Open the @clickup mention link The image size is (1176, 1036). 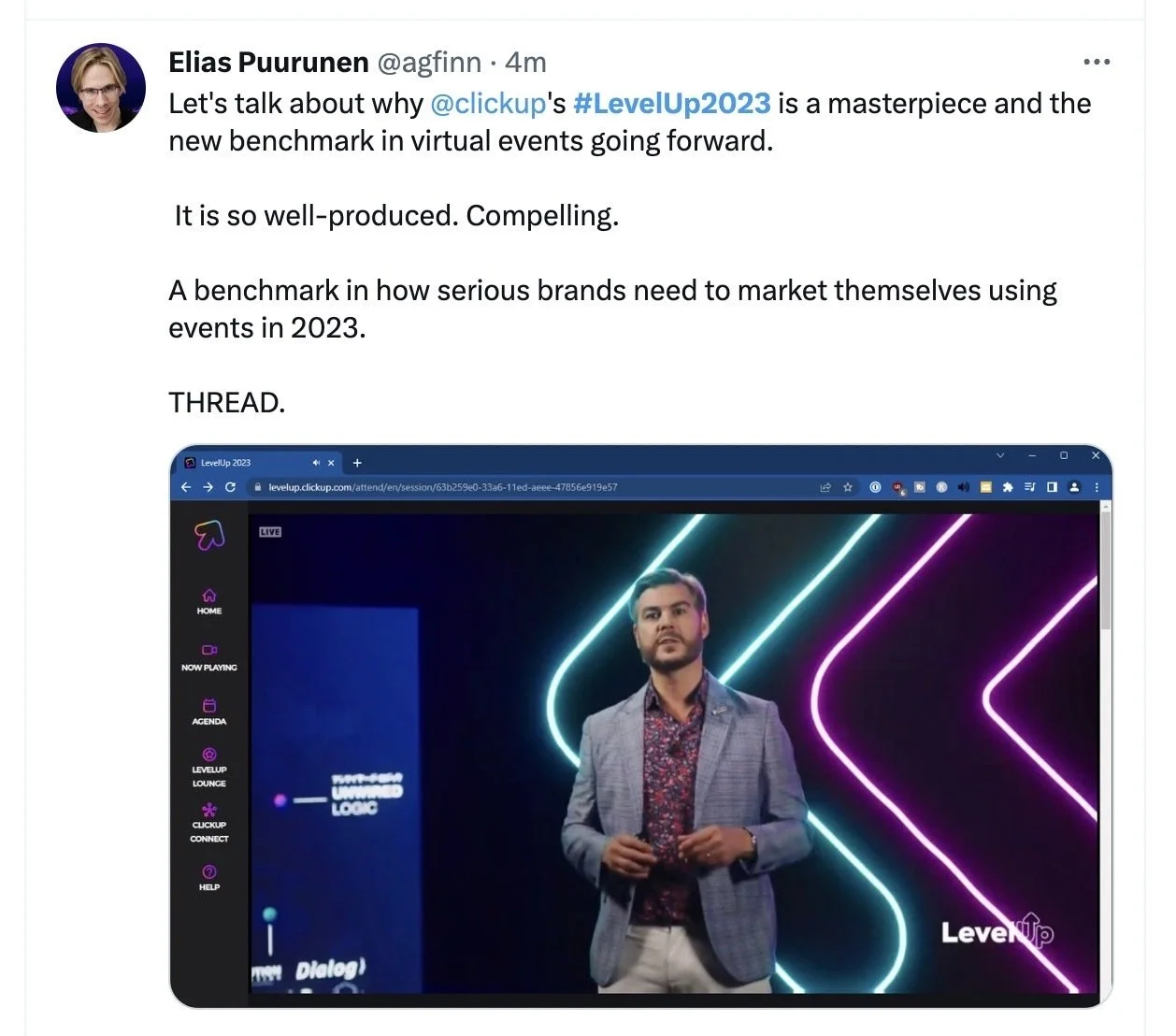[x=488, y=103]
